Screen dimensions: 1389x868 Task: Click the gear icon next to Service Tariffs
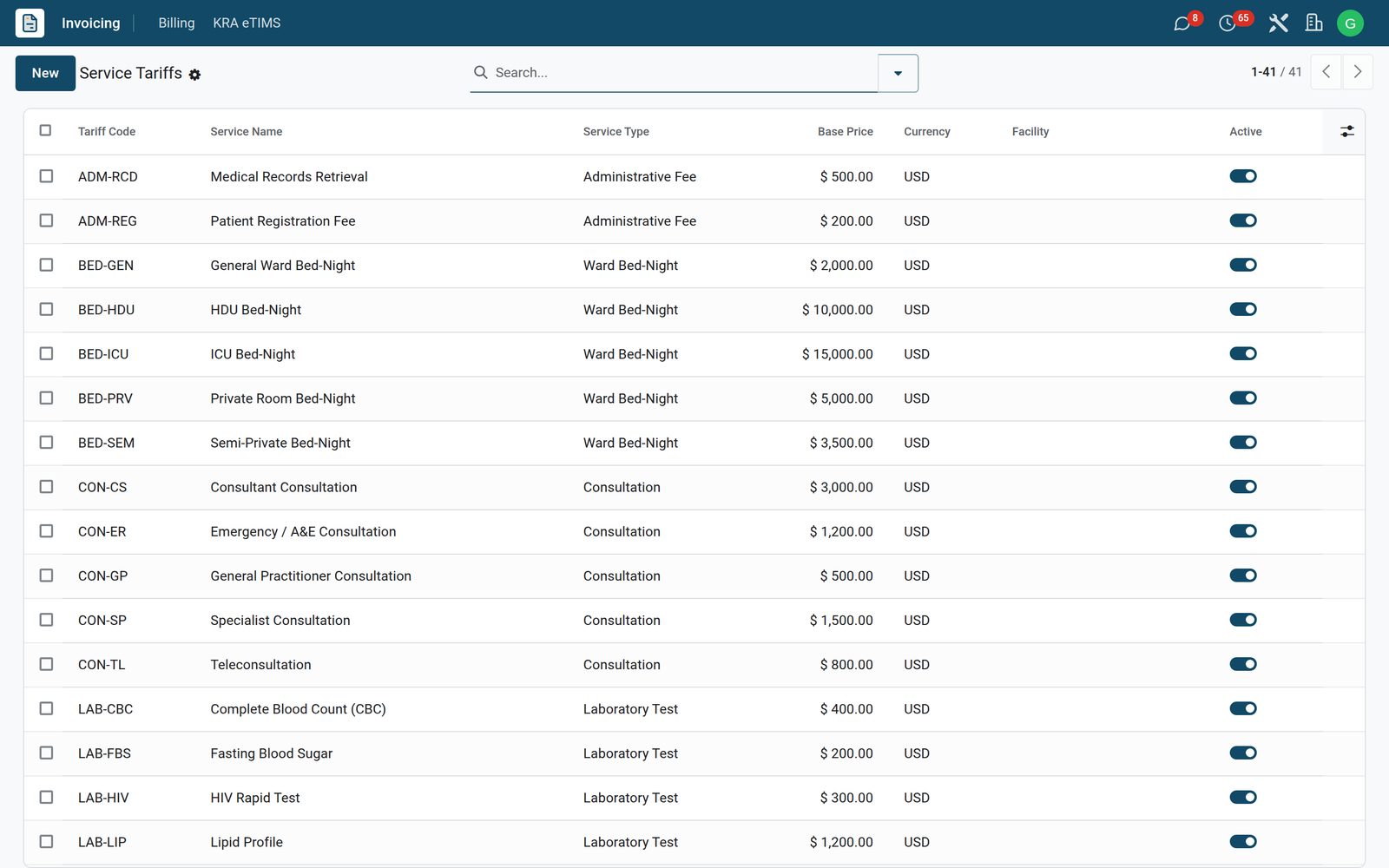194,75
